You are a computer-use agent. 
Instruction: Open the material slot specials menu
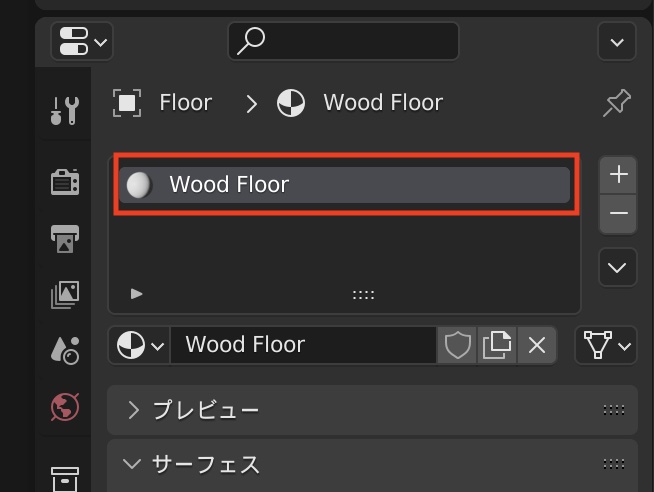(x=617, y=267)
